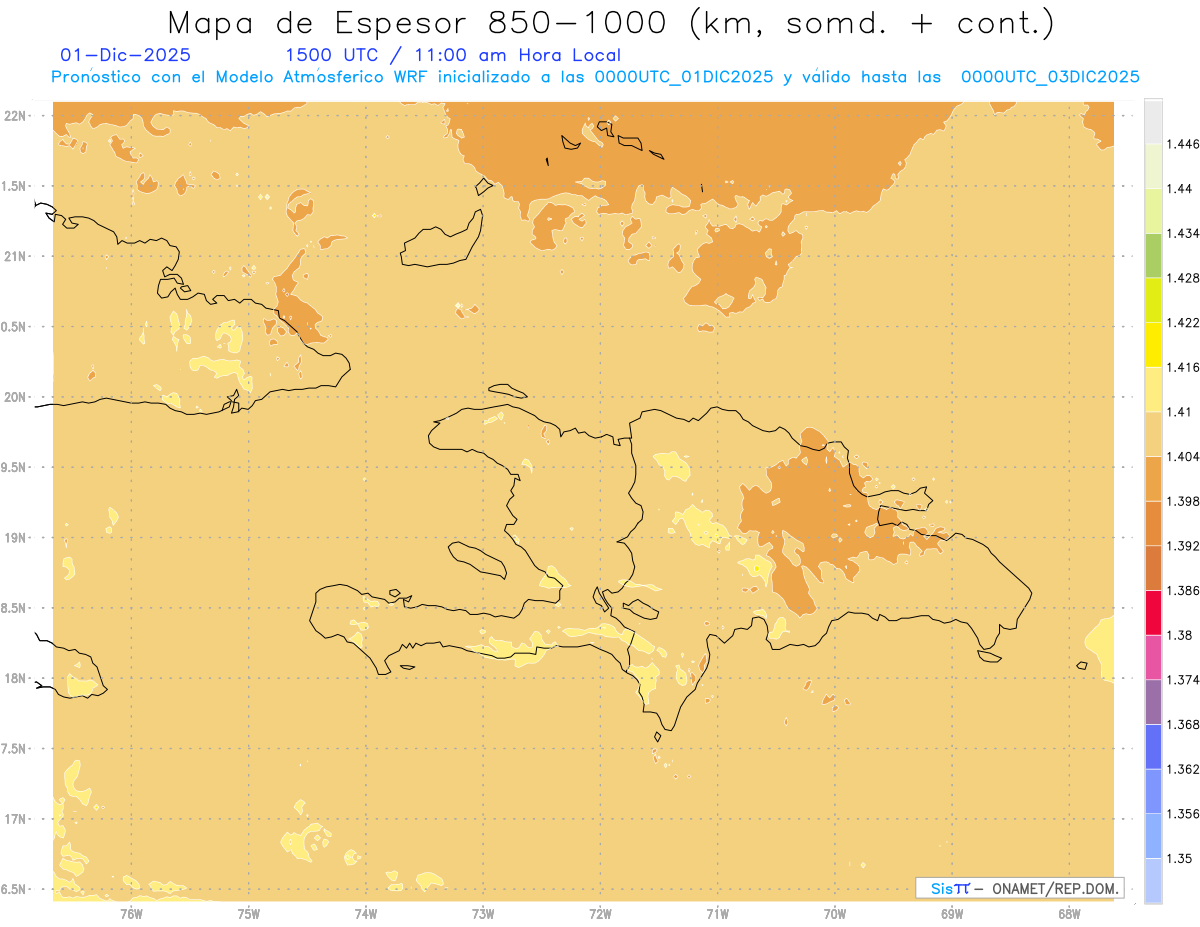Click the colorbar value '1.44'
The image size is (1200, 927).
(x=1179, y=189)
